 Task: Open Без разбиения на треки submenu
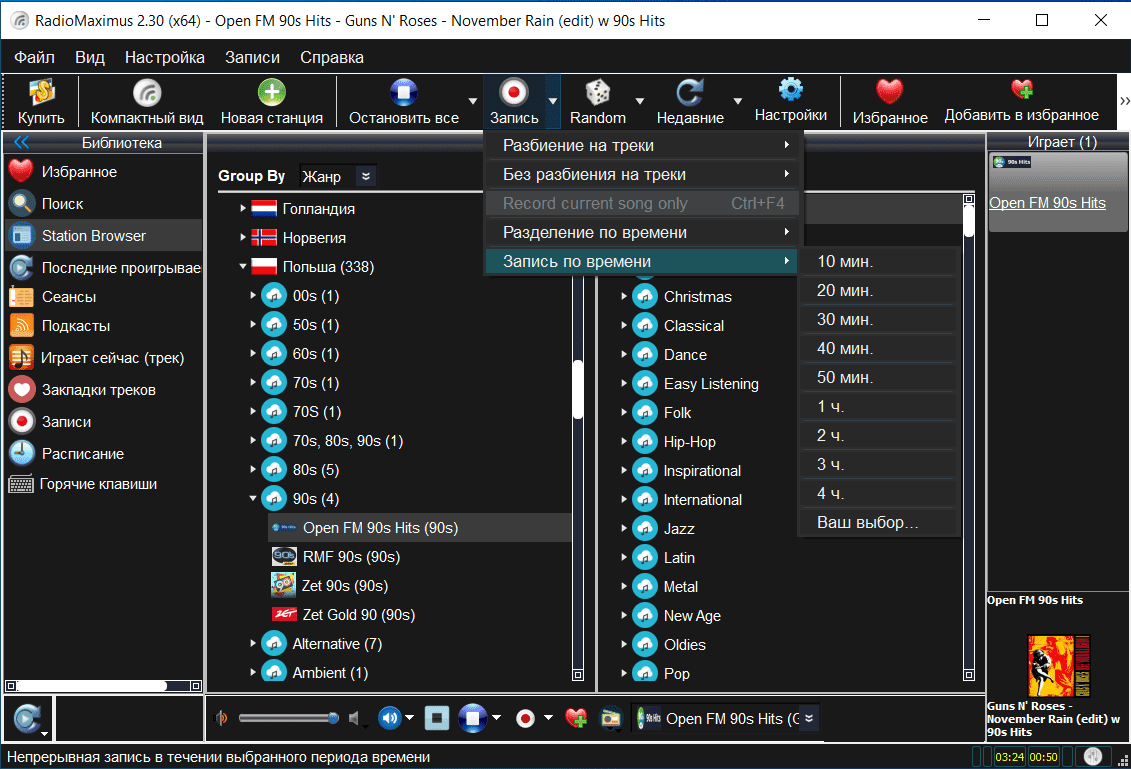coord(642,174)
